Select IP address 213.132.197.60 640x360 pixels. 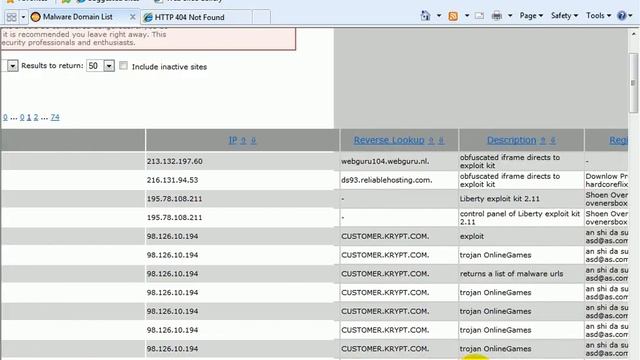click(175, 161)
